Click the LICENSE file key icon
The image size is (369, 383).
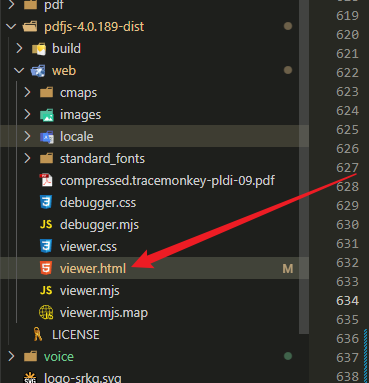click(x=38, y=334)
